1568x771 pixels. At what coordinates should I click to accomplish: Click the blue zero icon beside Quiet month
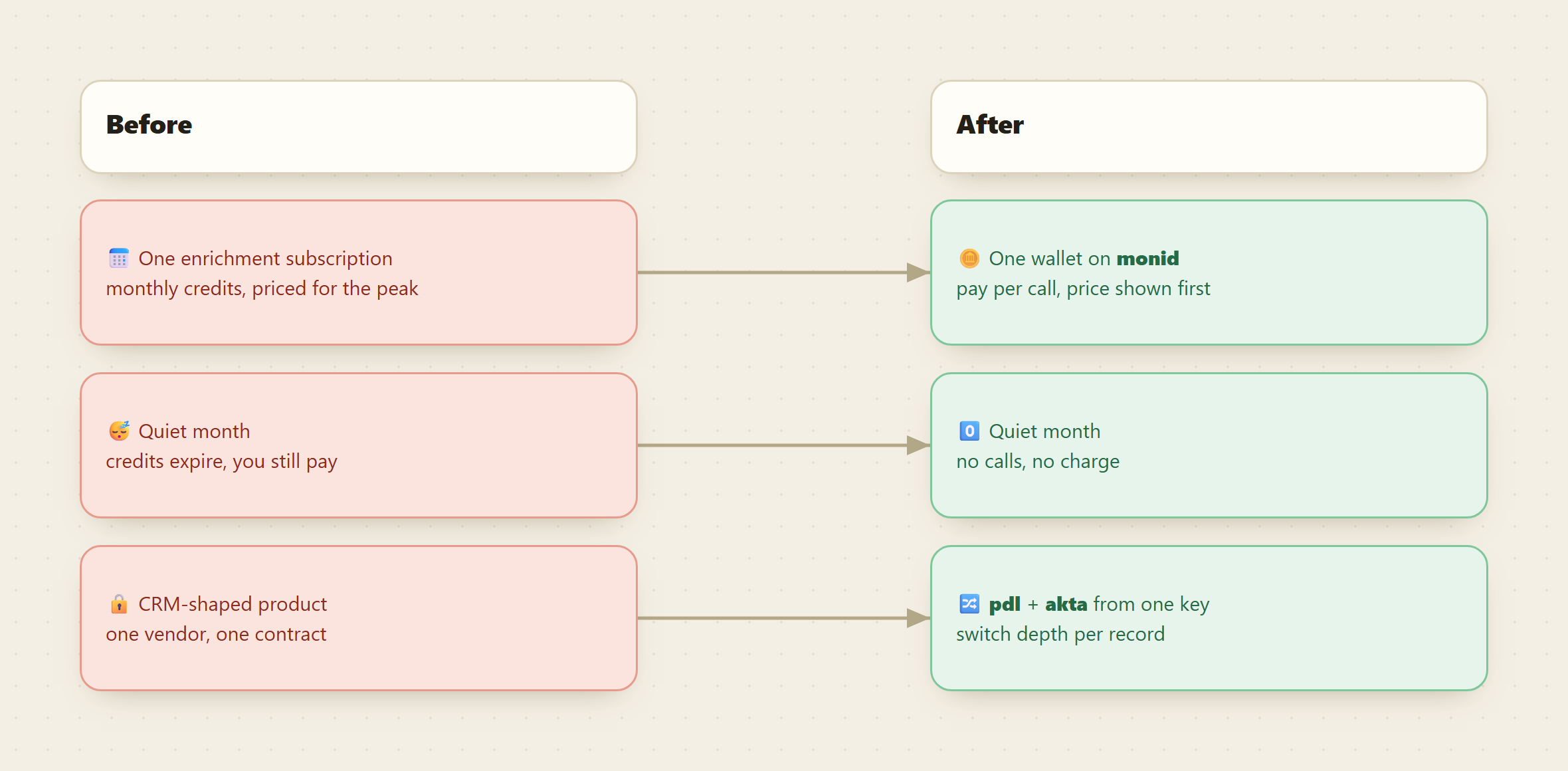click(x=969, y=431)
